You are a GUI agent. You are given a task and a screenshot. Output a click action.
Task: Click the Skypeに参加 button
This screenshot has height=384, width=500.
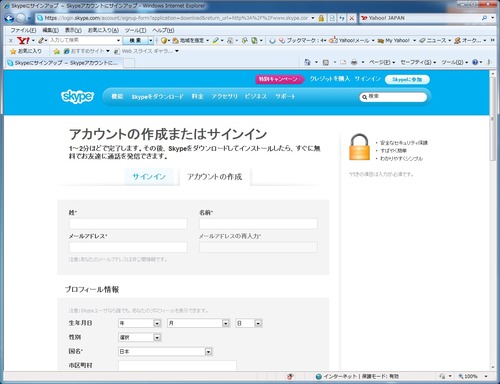tap(407, 79)
